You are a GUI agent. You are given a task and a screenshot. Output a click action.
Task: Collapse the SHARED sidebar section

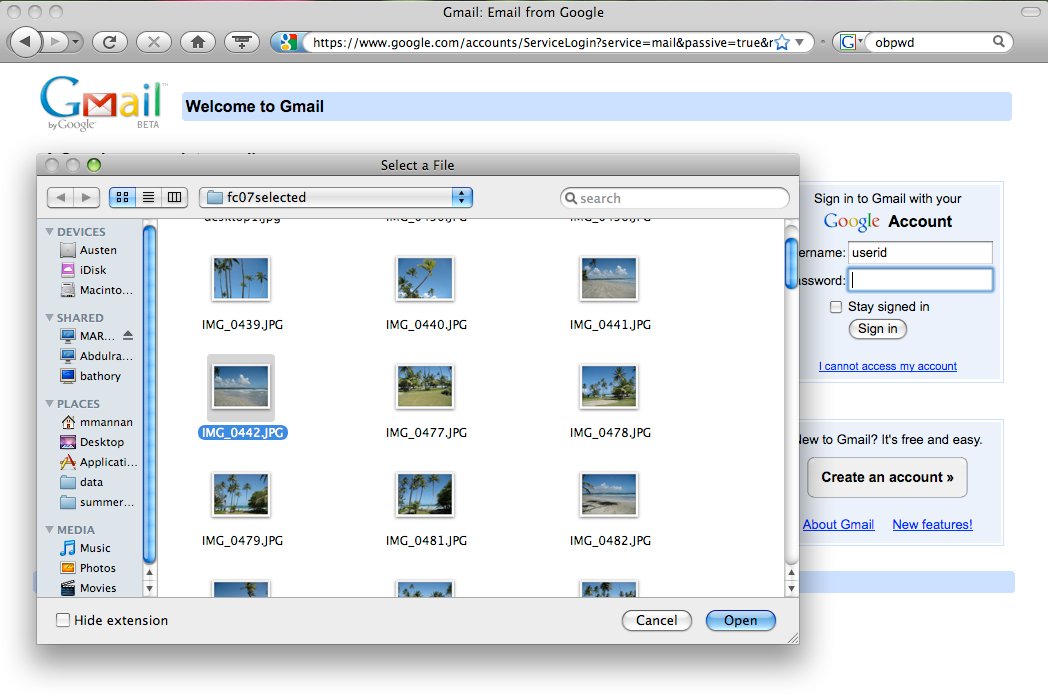(x=49, y=318)
